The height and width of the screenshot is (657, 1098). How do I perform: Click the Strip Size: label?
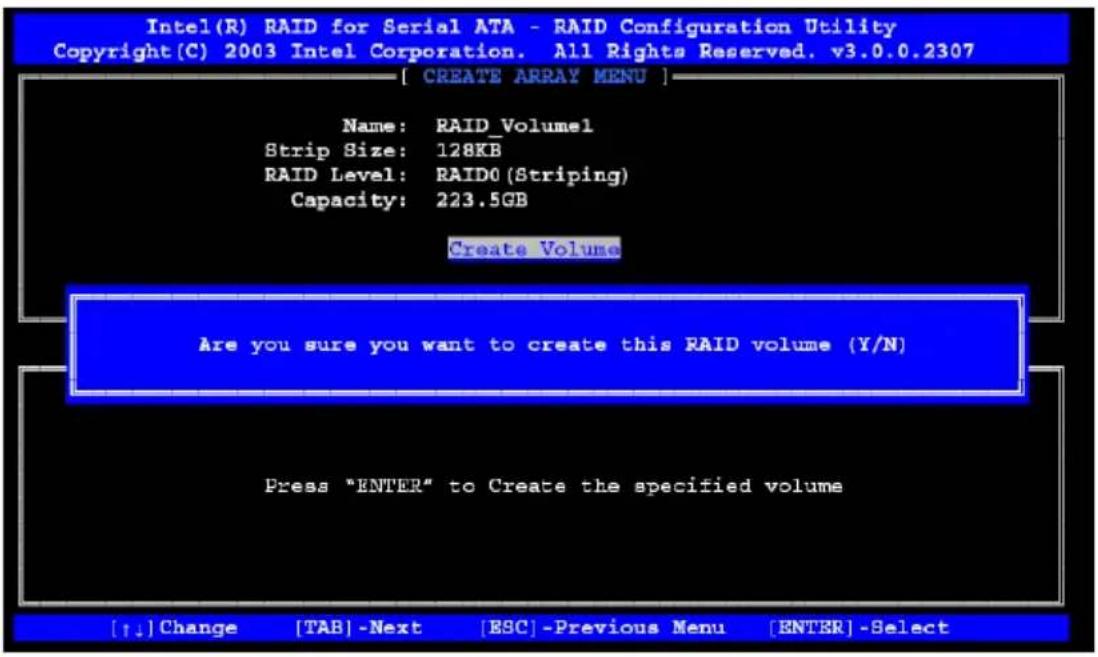tap(336, 151)
